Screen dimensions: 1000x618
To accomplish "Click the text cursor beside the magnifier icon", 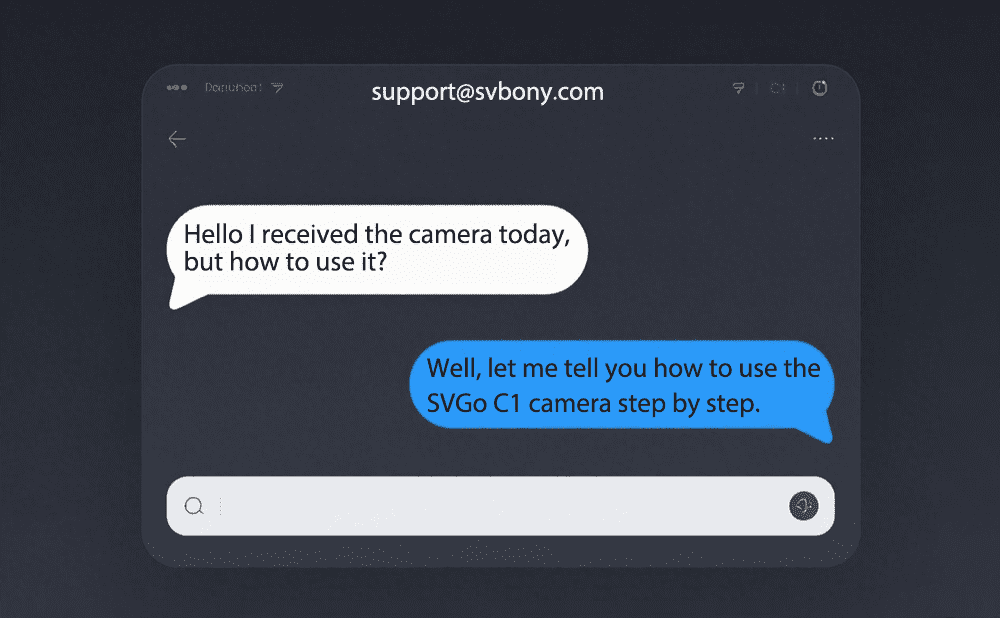I will coord(220,506).
